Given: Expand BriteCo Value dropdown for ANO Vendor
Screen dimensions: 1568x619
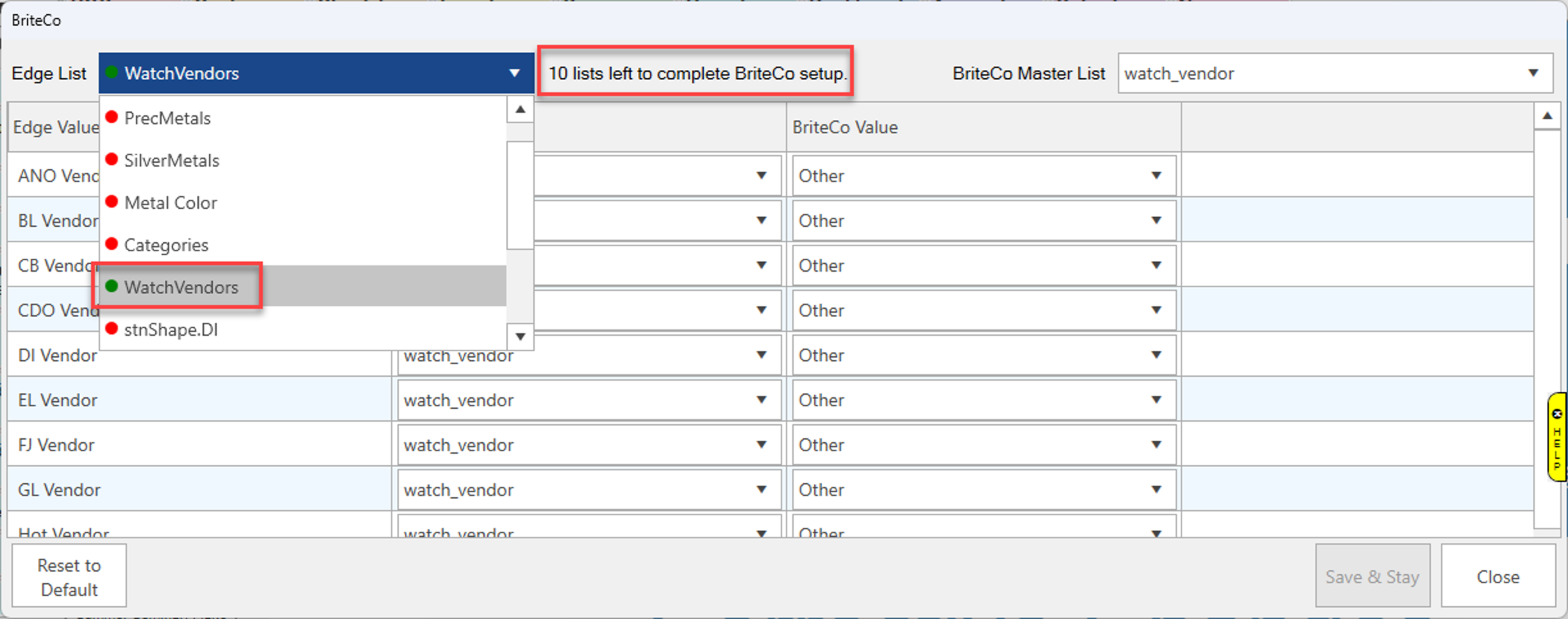Looking at the screenshot, I should (x=1156, y=176).
